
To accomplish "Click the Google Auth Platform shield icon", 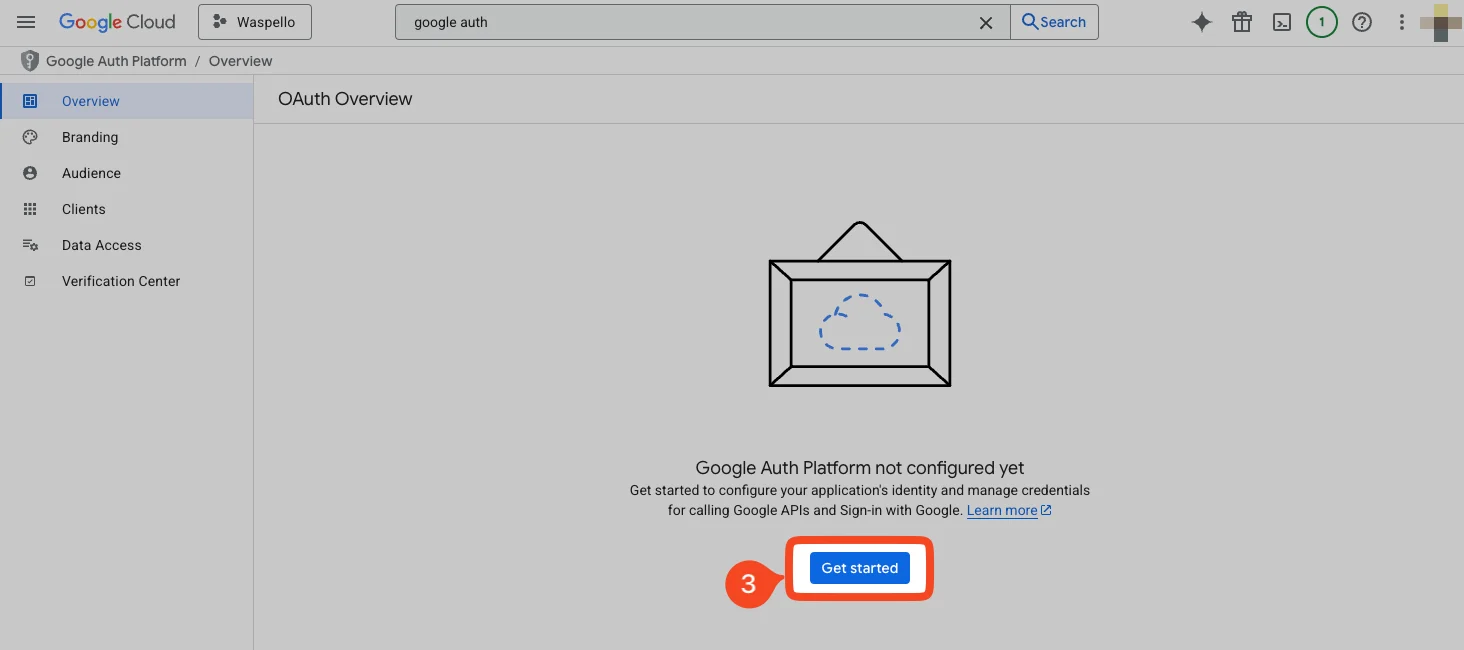I will point(30,61).
